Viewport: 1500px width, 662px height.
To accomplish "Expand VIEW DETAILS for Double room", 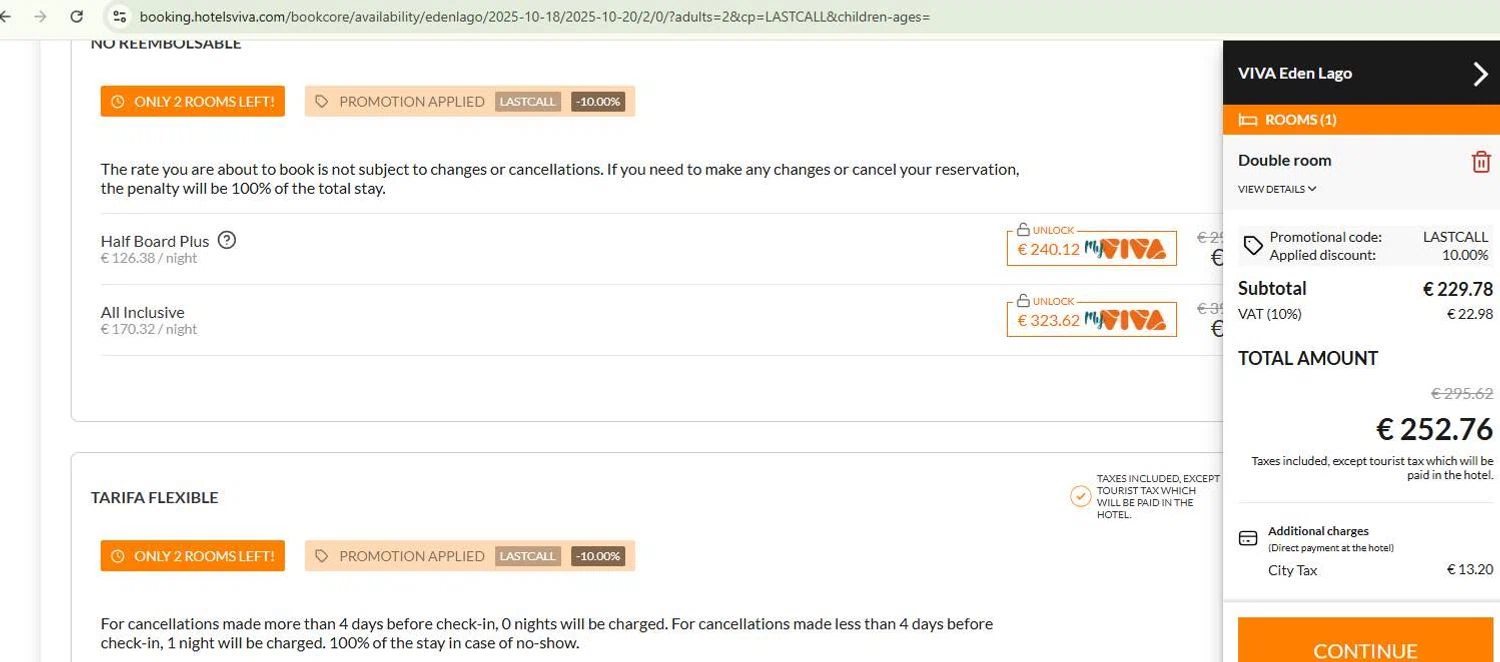I will (x=1277, y=189).
